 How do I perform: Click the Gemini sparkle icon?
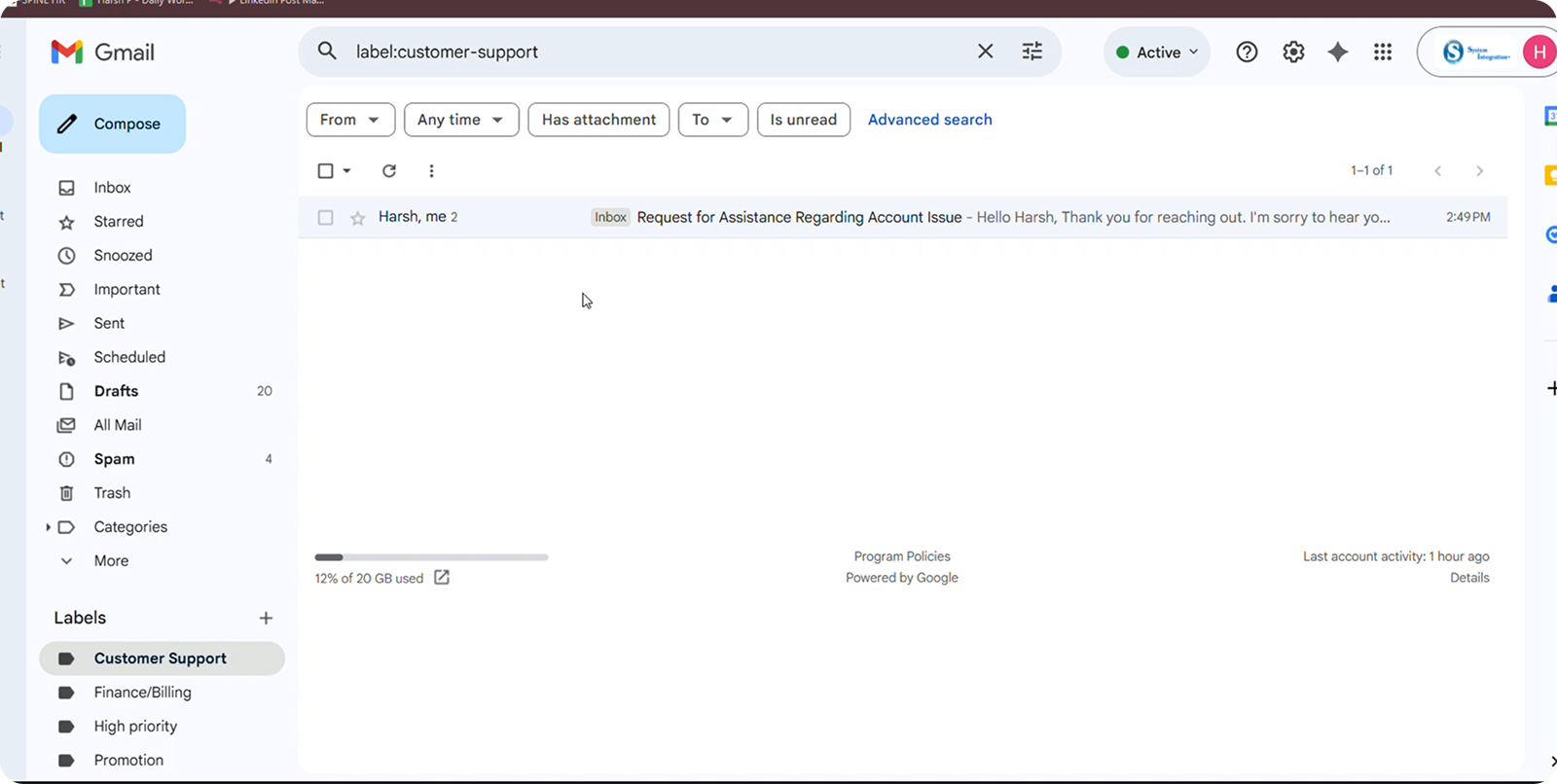click(x=1338, y=53)
